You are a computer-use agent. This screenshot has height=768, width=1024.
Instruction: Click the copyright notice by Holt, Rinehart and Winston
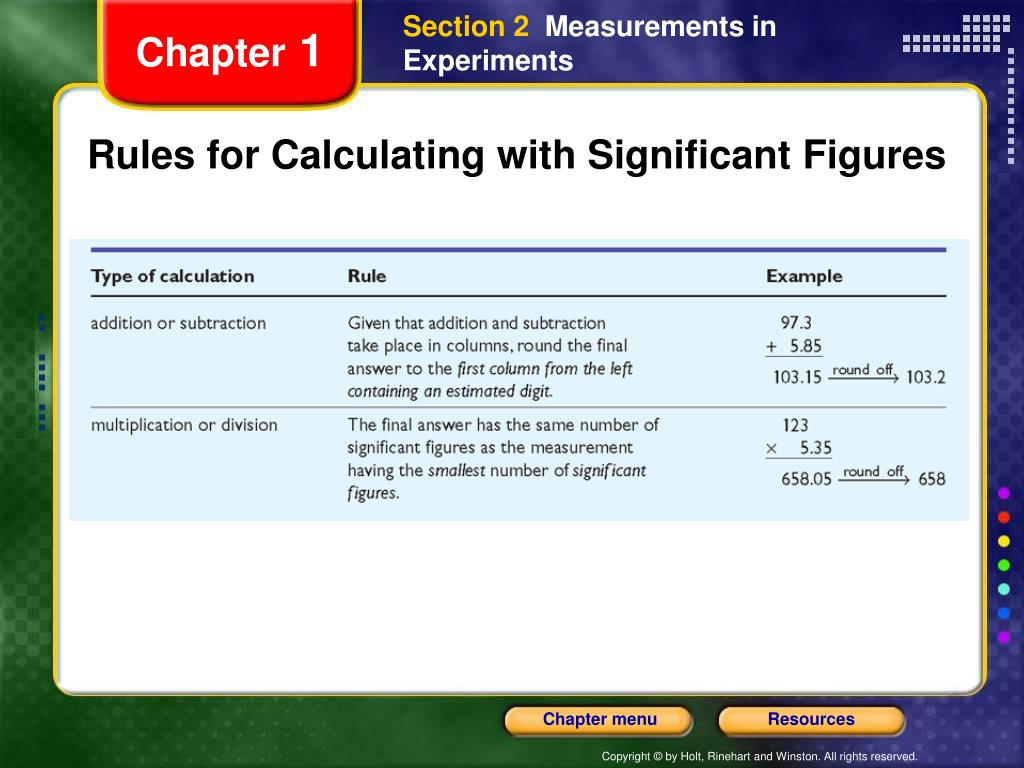pyautogui.click(x=760, y=756)
